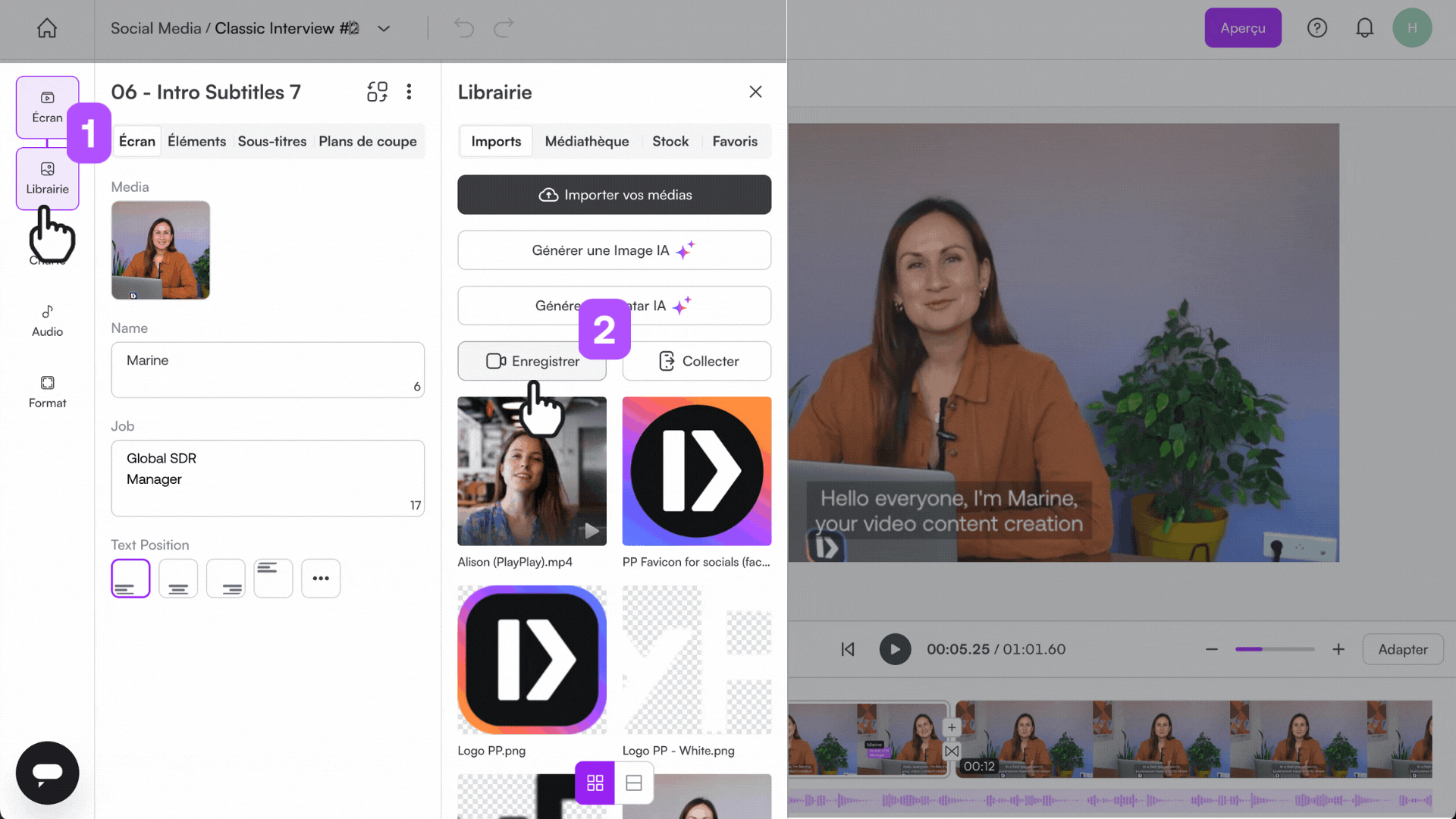Select centered bottom text position
The width and height of the screenshot is (1456, 819).
pyautogui.click(x=178, y=579)
